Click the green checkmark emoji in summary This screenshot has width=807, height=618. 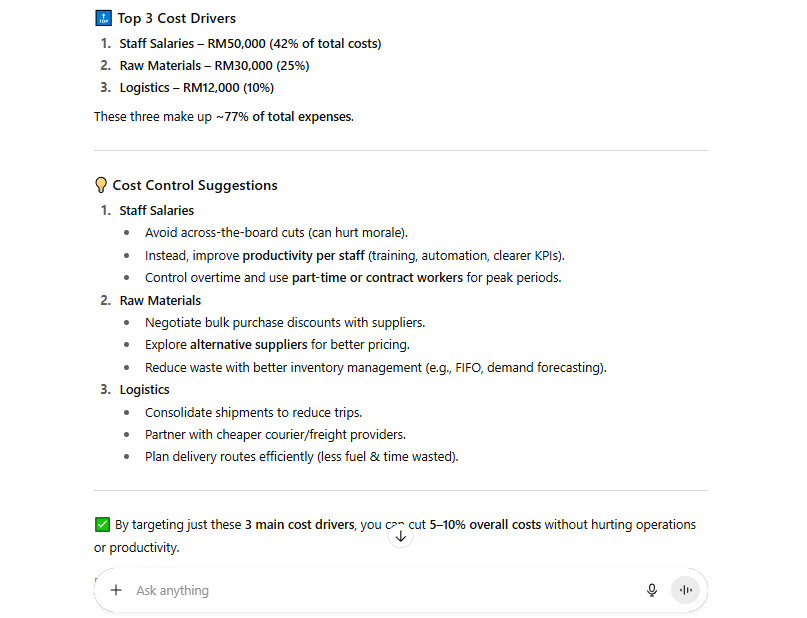pyautogui.click(x=102, y=524)
